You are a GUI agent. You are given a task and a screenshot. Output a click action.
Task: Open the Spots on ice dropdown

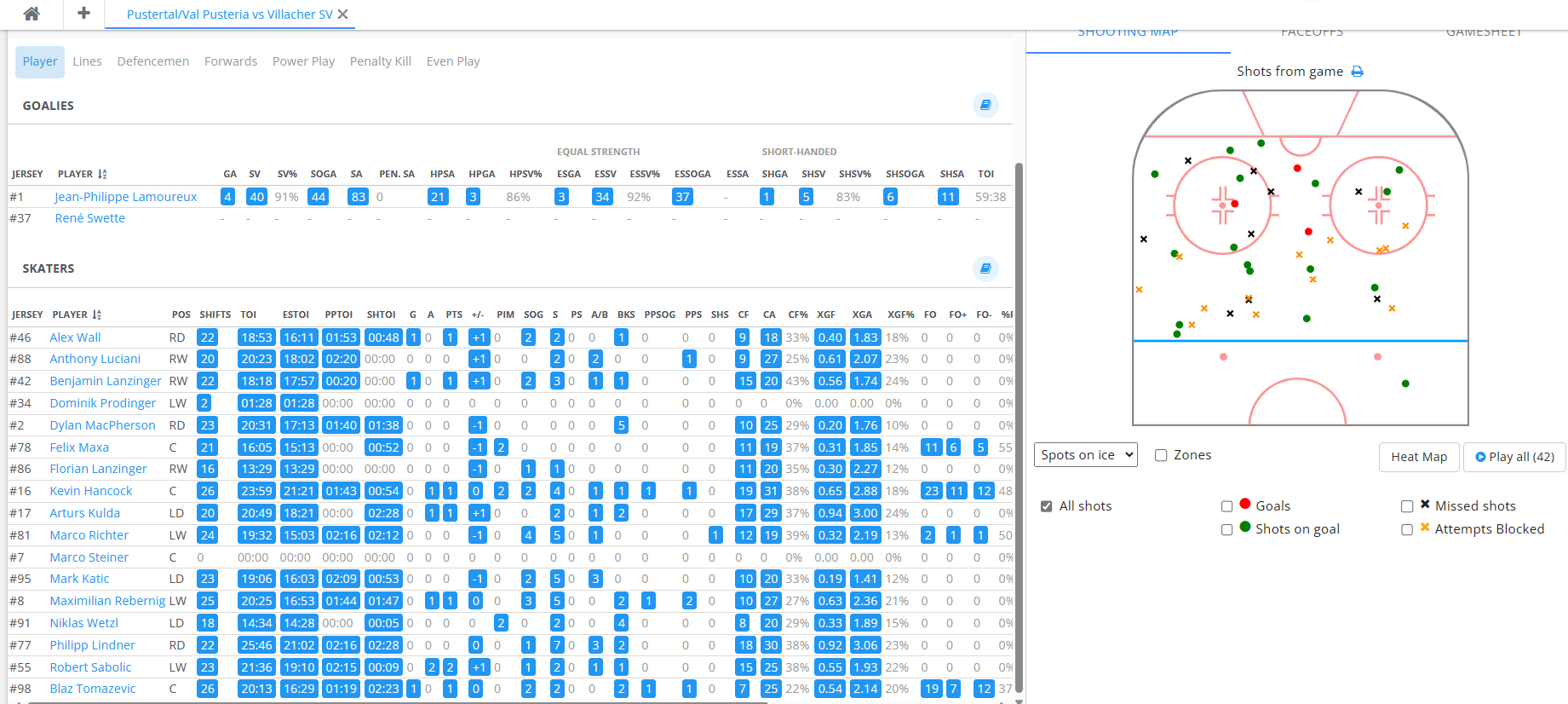click(x=1086, y=455)
